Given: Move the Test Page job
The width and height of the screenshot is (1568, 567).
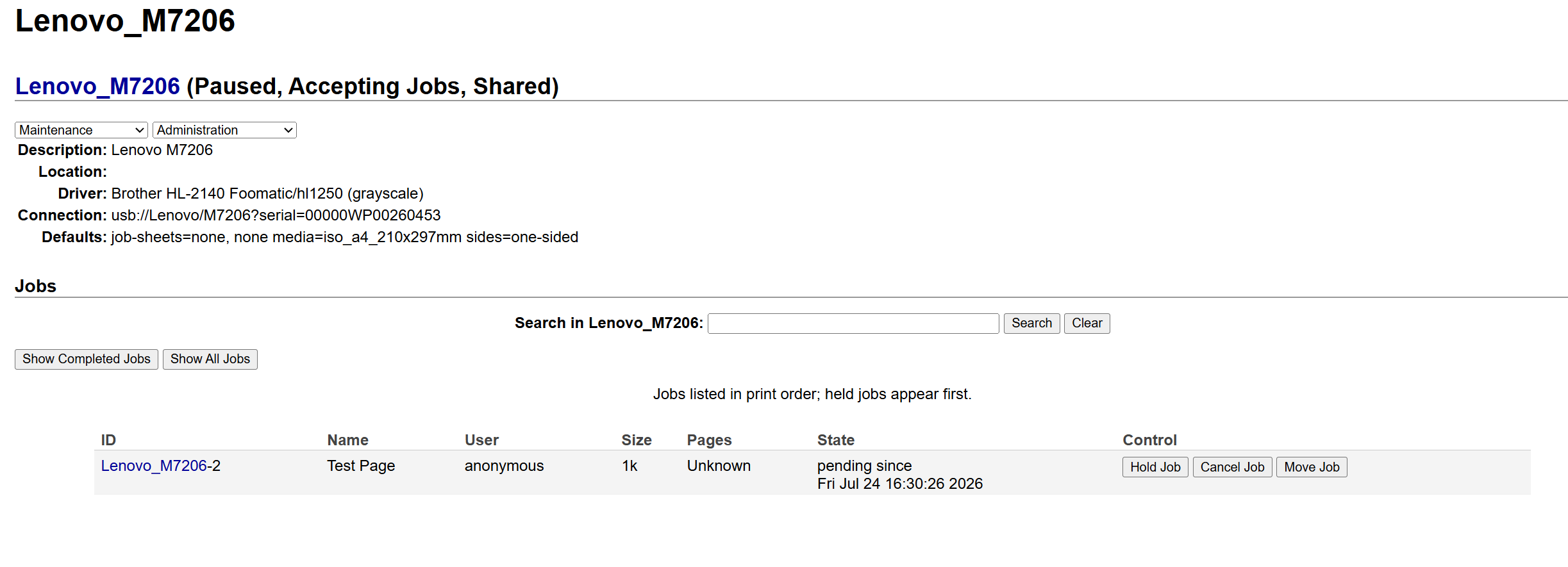Looking at the screenshot, I should pyautogui.click(x=1312, y=467).
